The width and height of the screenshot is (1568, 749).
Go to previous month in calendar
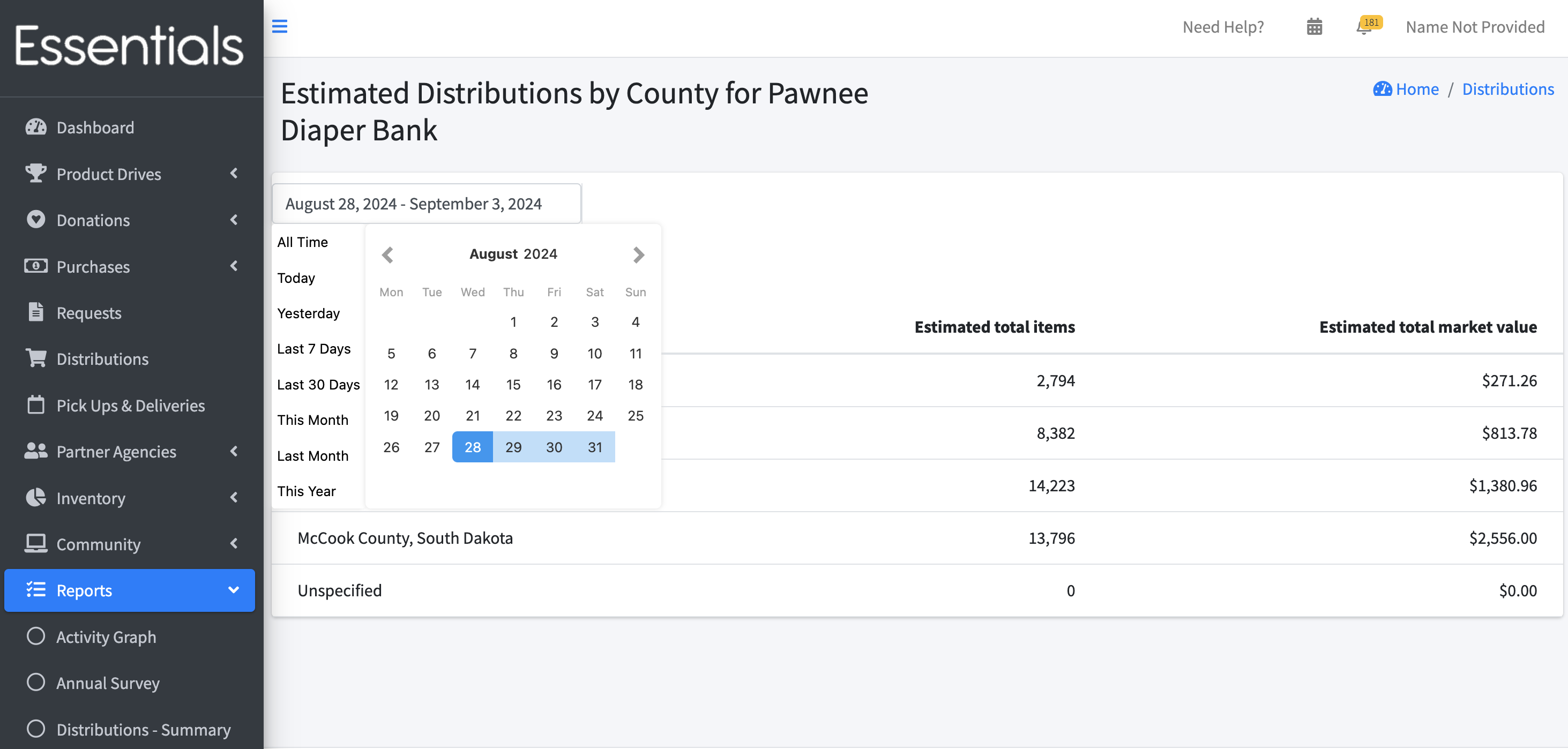[388, 254]
